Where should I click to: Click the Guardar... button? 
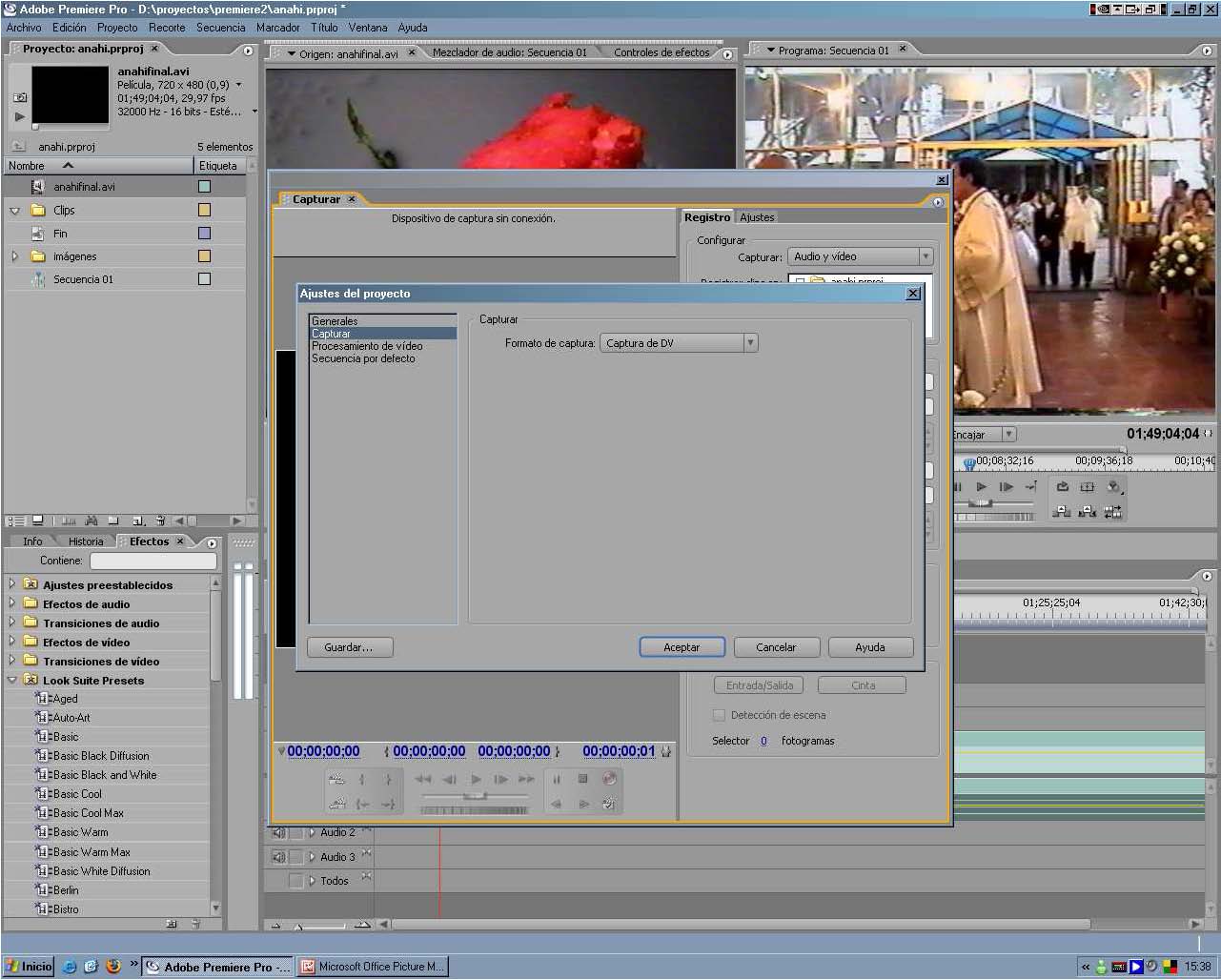click(x=348, y=647)
